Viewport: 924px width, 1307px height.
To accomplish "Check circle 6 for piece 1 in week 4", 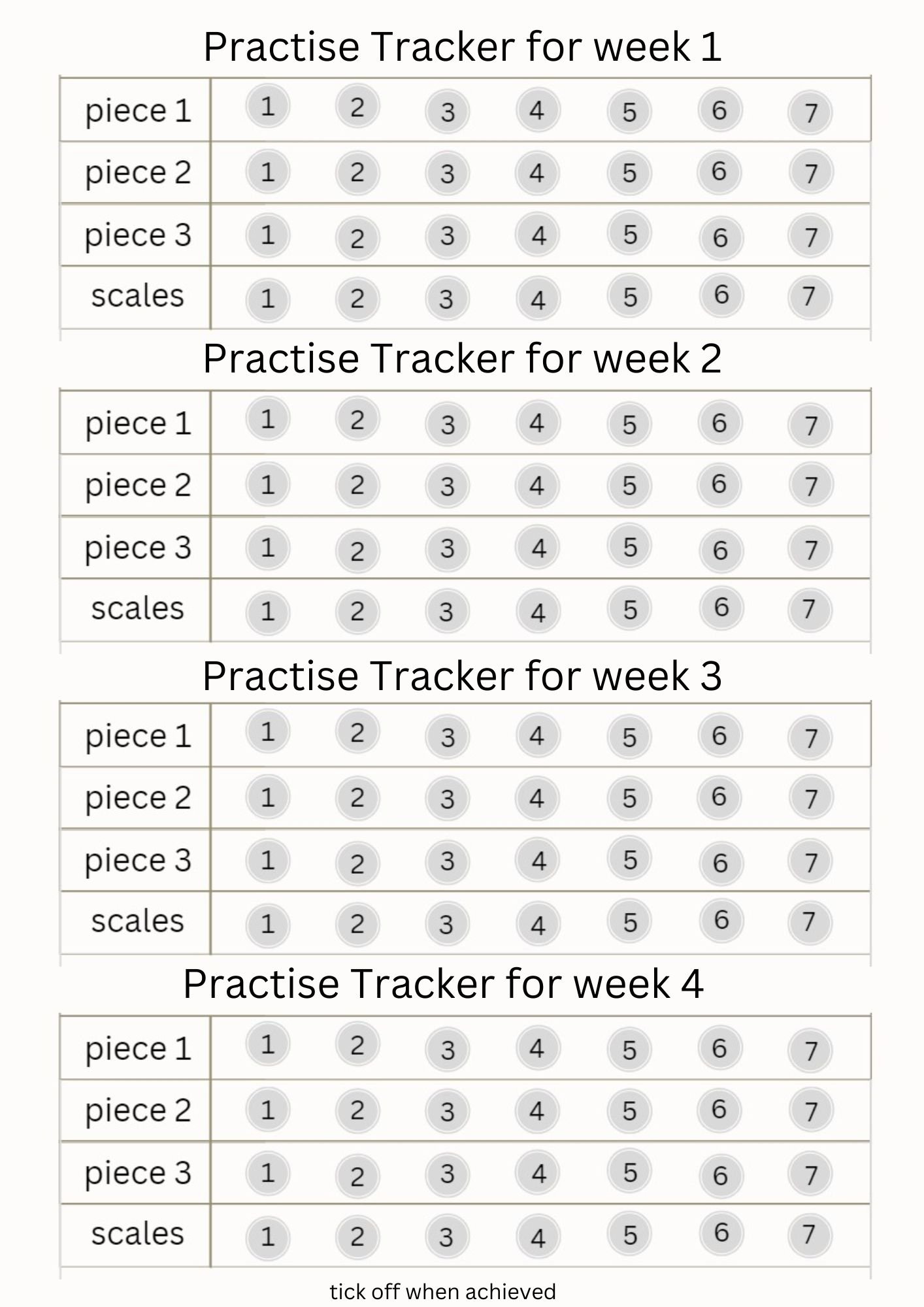I will pos(719,1048).
